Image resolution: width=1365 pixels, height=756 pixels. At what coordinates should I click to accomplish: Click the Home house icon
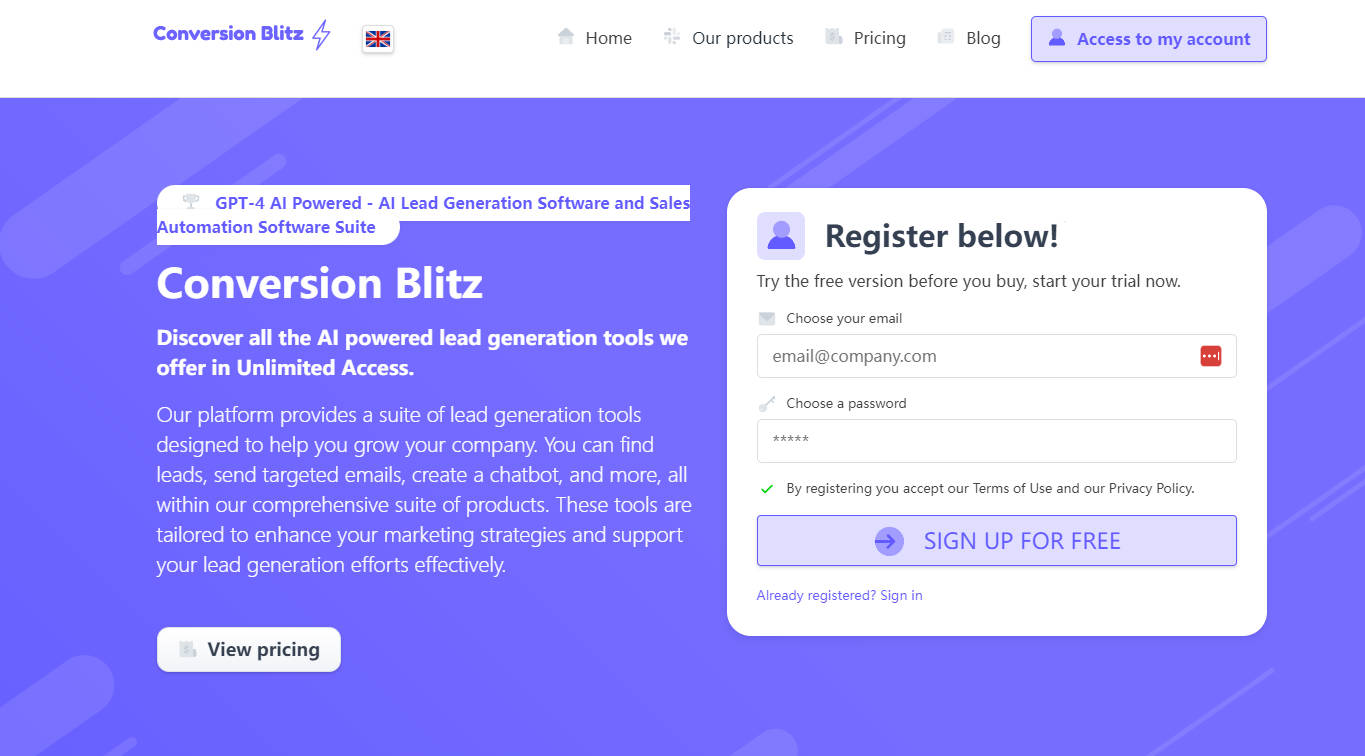(x=566, y=37)
